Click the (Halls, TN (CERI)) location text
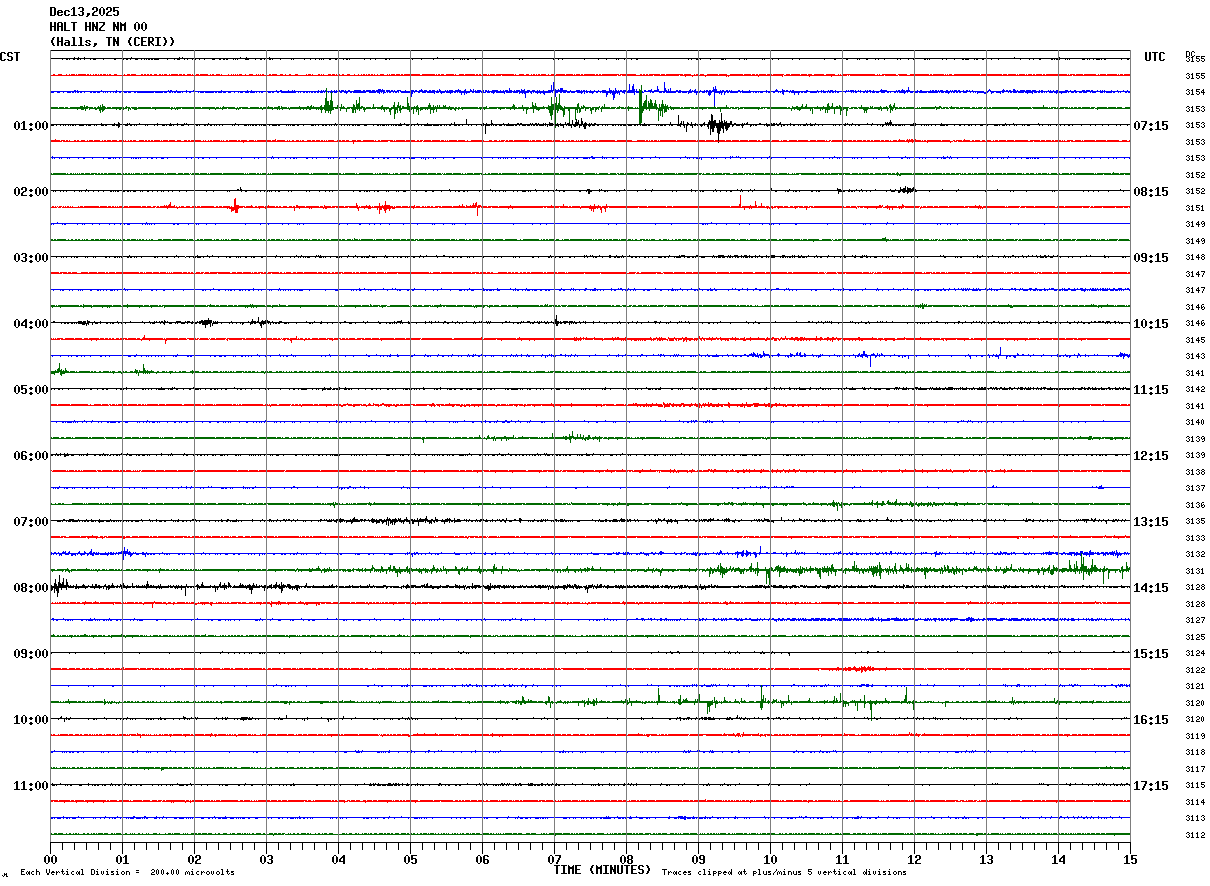The width and height of the screenshot is (1210, 886). click(112, 42)
